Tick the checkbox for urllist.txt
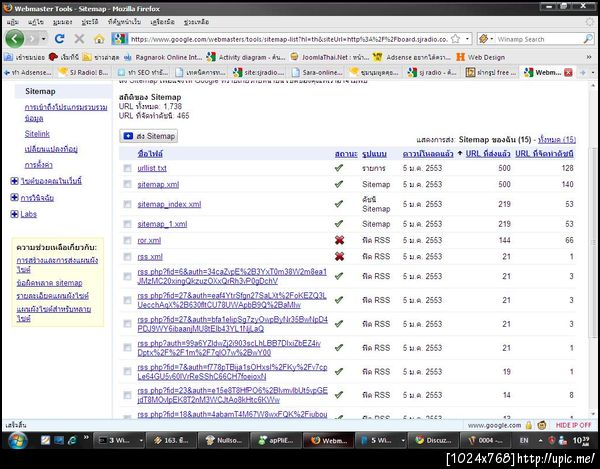Viewport: 600px width, 469px height. tap(127, 168)
